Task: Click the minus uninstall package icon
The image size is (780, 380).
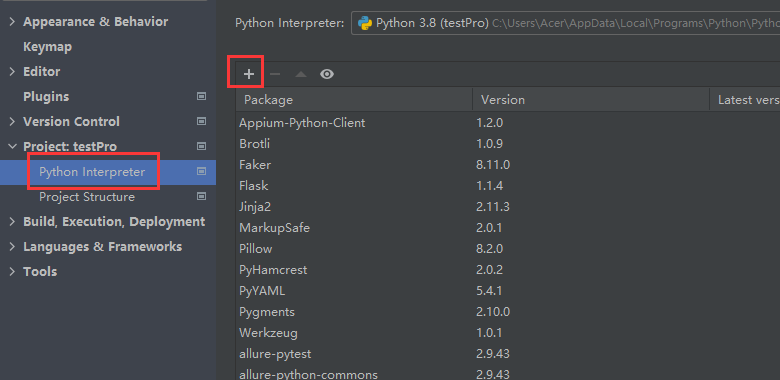Action: pyautogui.click(x=275, y=74)
